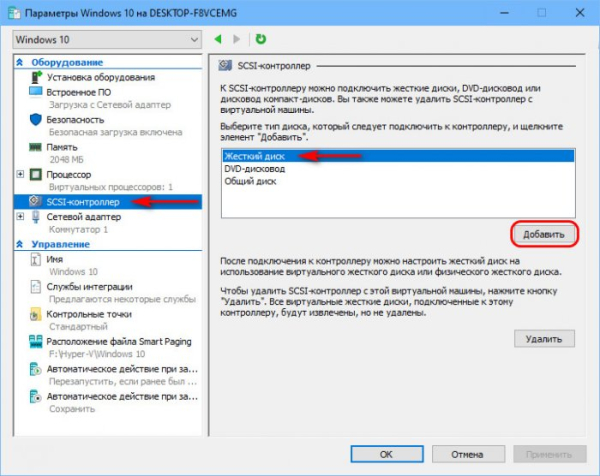Click the Безопасность shield icon

36,118
